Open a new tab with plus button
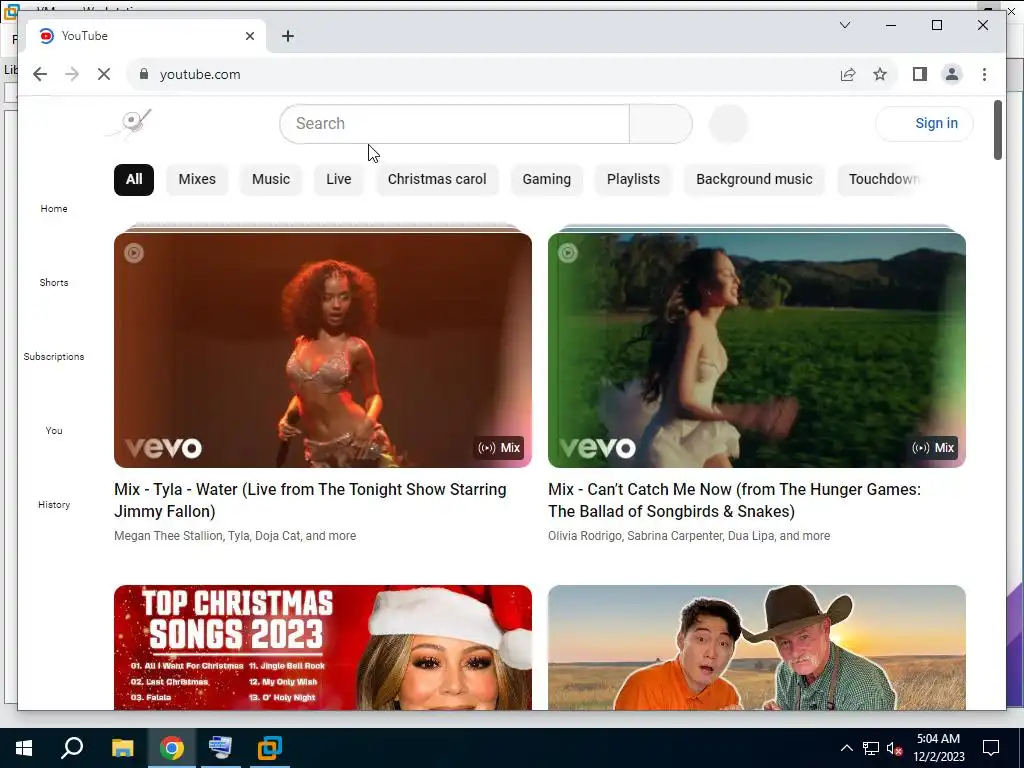The height and width of the screenshot is (768, 1024). point(288,36)
